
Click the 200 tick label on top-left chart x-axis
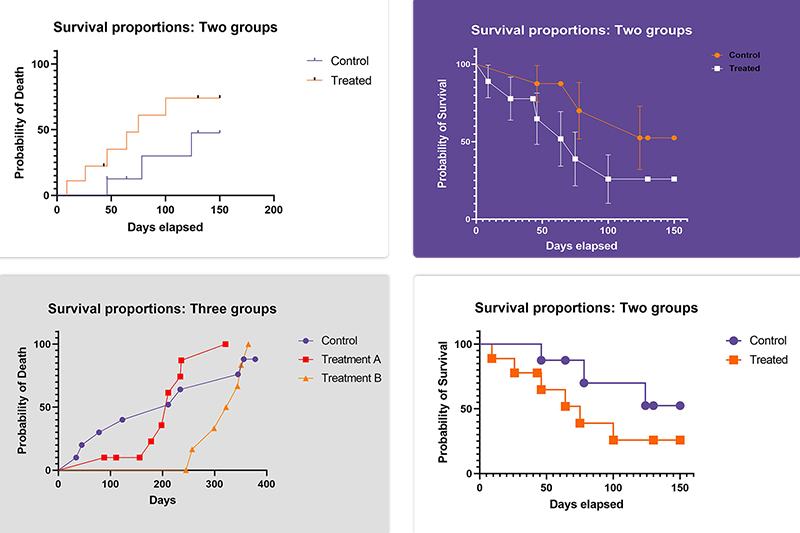pyautogui.click(x=274, y=209)
